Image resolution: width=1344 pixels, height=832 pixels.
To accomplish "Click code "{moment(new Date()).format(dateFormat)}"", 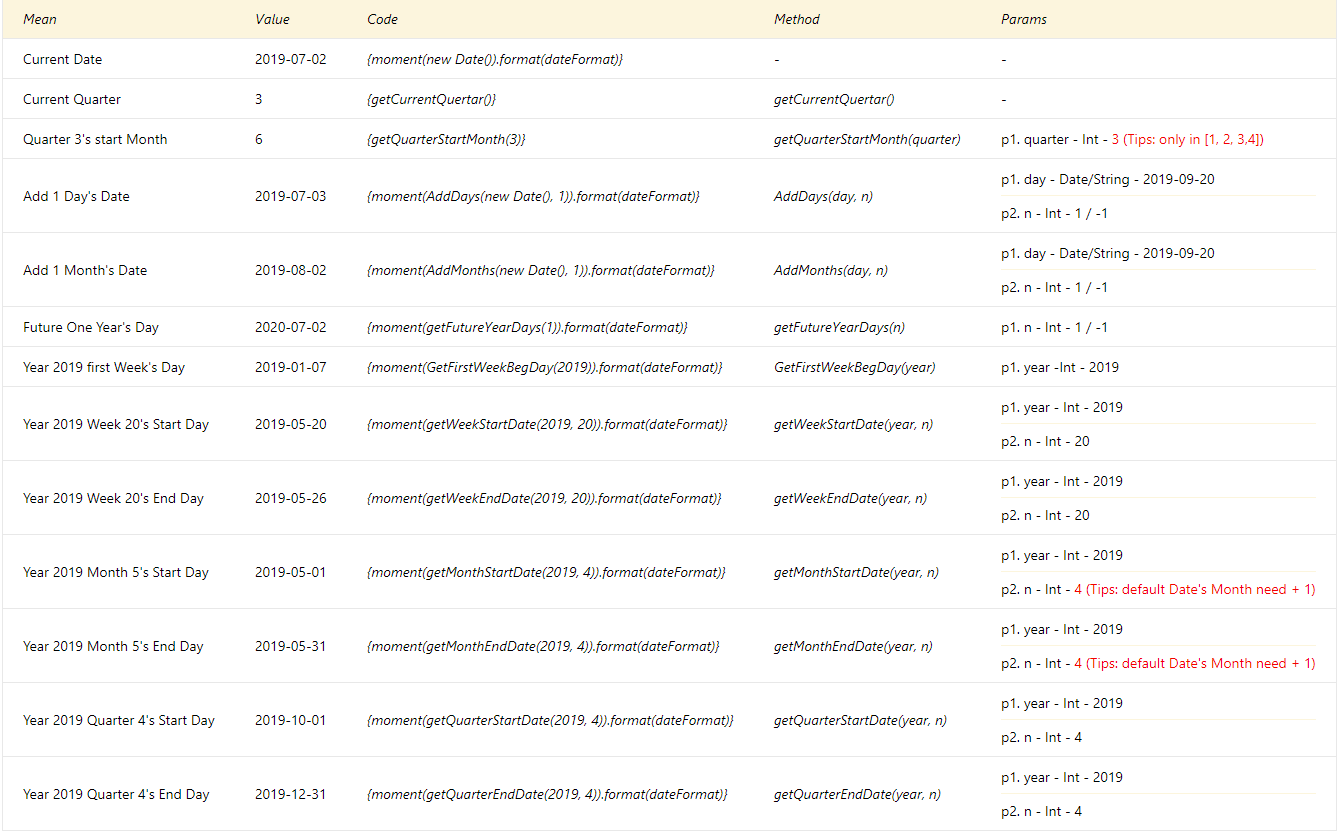I will 495,59.
